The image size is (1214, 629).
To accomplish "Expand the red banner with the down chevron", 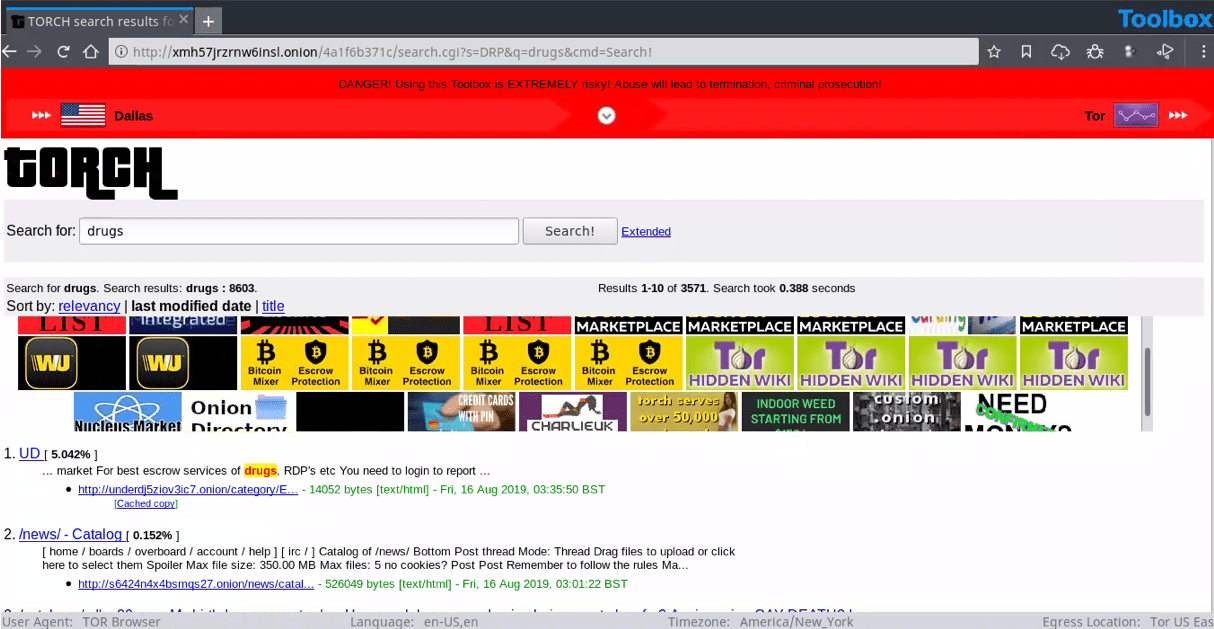I will (606, 116).
